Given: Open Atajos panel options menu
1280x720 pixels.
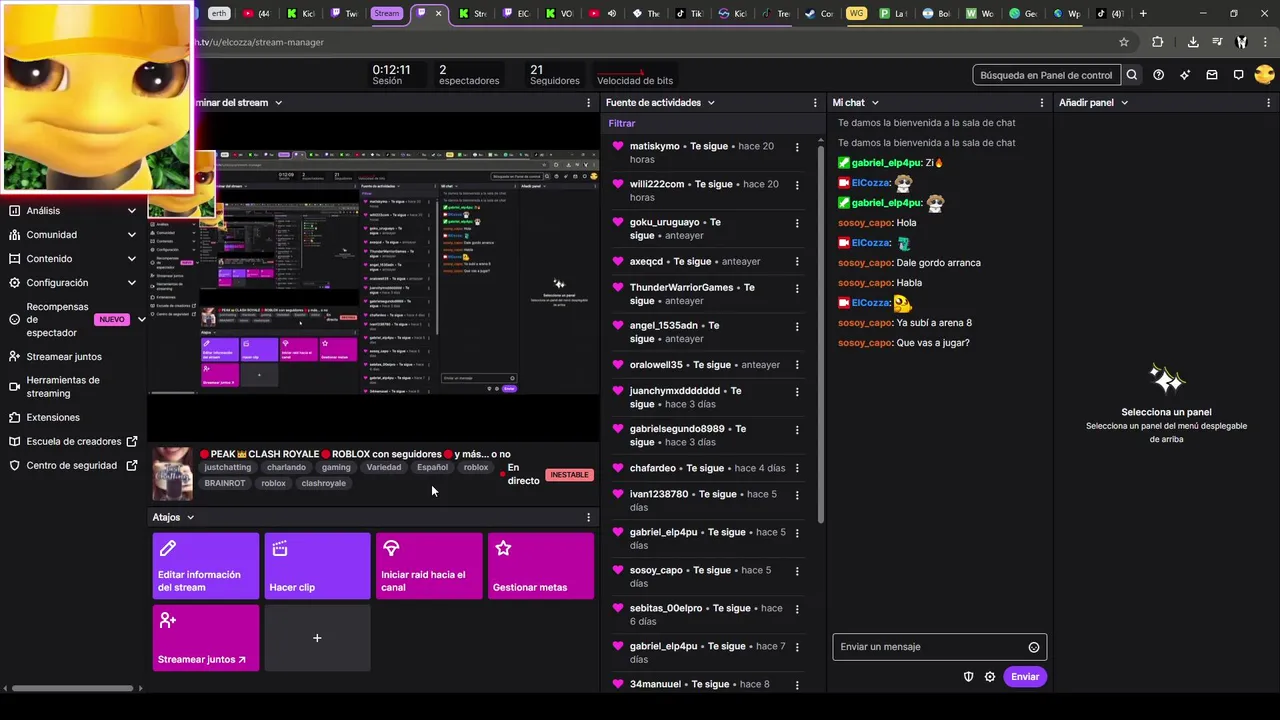Looking at the screenshot, I should 588,517.
